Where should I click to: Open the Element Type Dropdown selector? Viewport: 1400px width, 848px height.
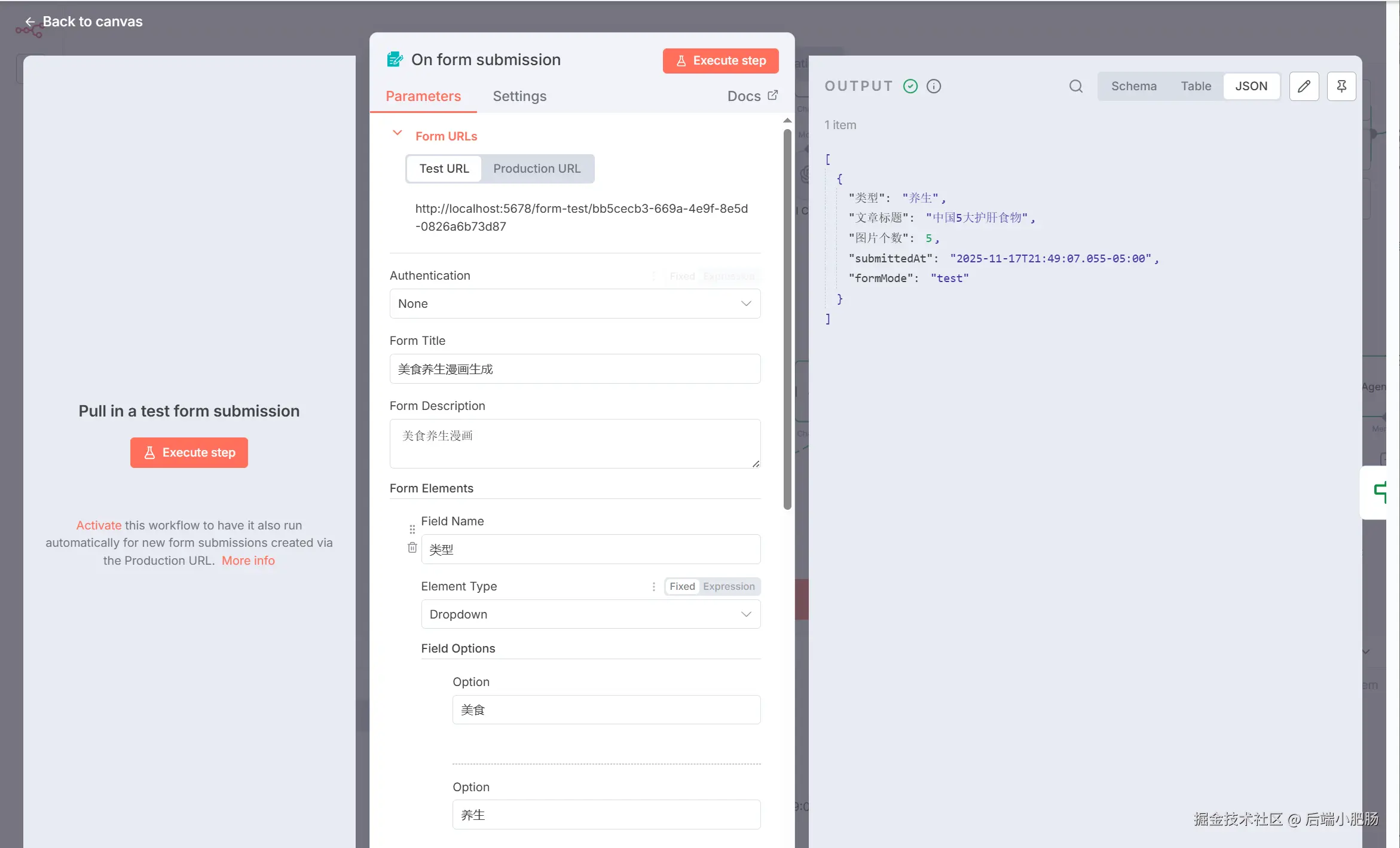590,614
